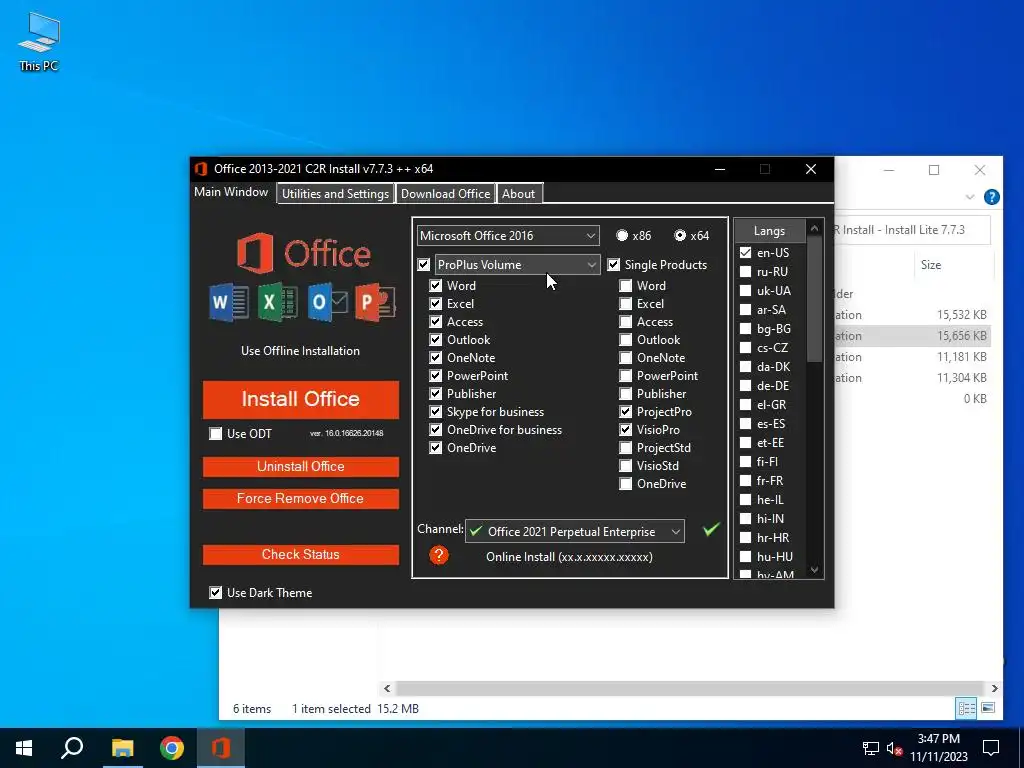This screenshot has height=768, width=1024.
Task: Uncheck the en-US language box
Action: point(745,253)
